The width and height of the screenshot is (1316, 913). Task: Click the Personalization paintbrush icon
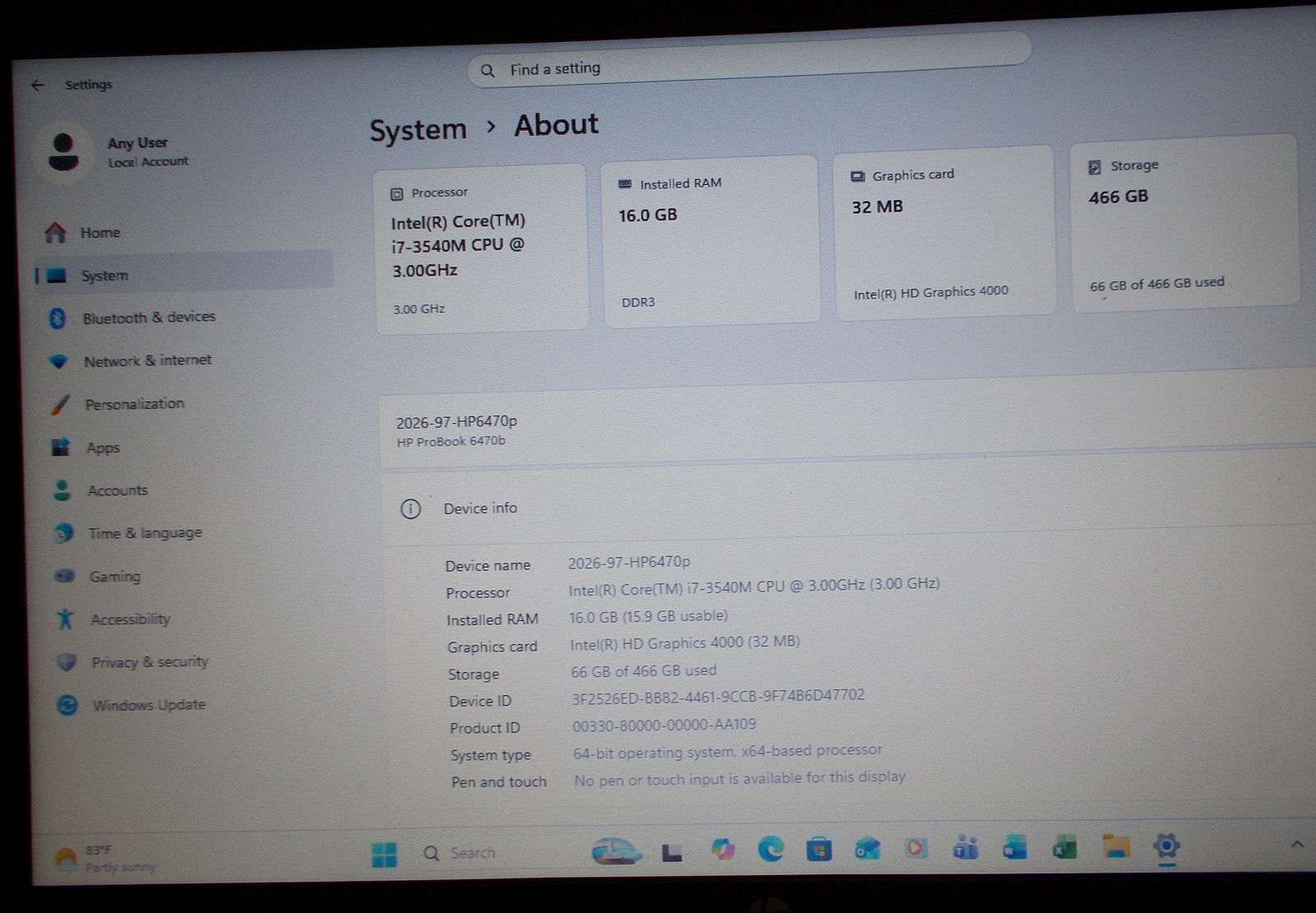(60, 404)
